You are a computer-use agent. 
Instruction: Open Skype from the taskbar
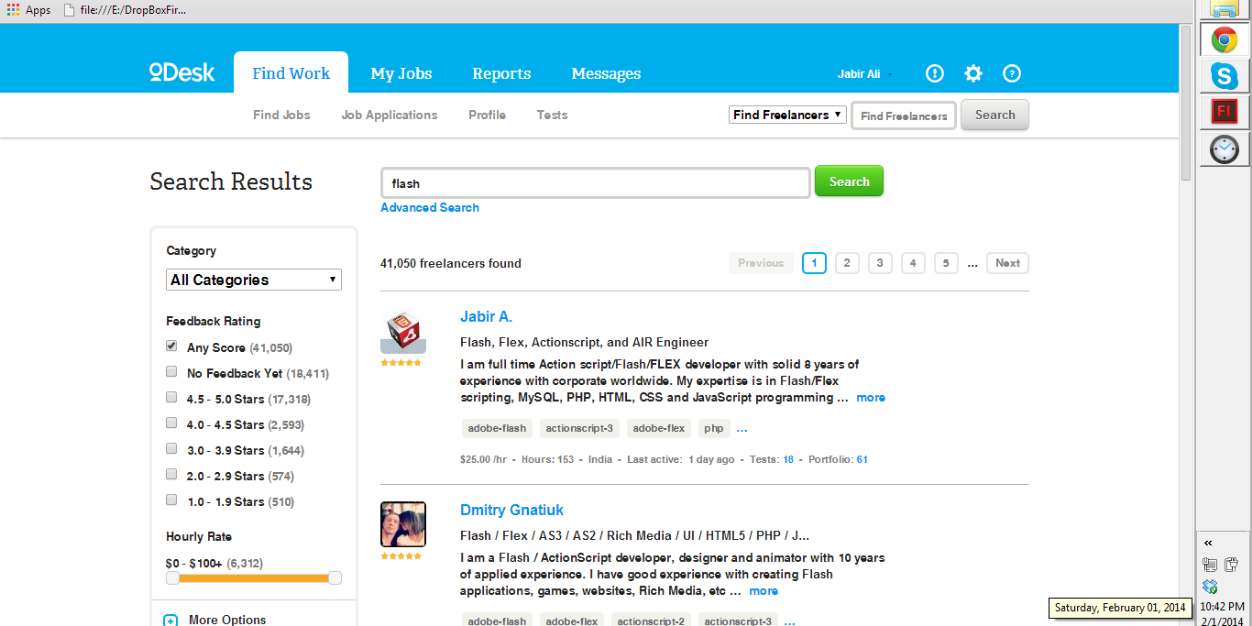1224,75
